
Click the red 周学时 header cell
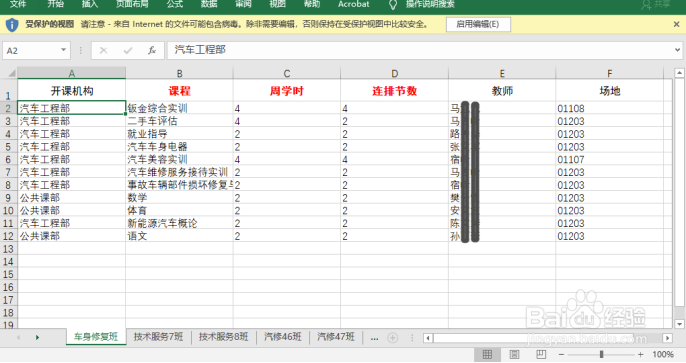[x=287, y=91]
